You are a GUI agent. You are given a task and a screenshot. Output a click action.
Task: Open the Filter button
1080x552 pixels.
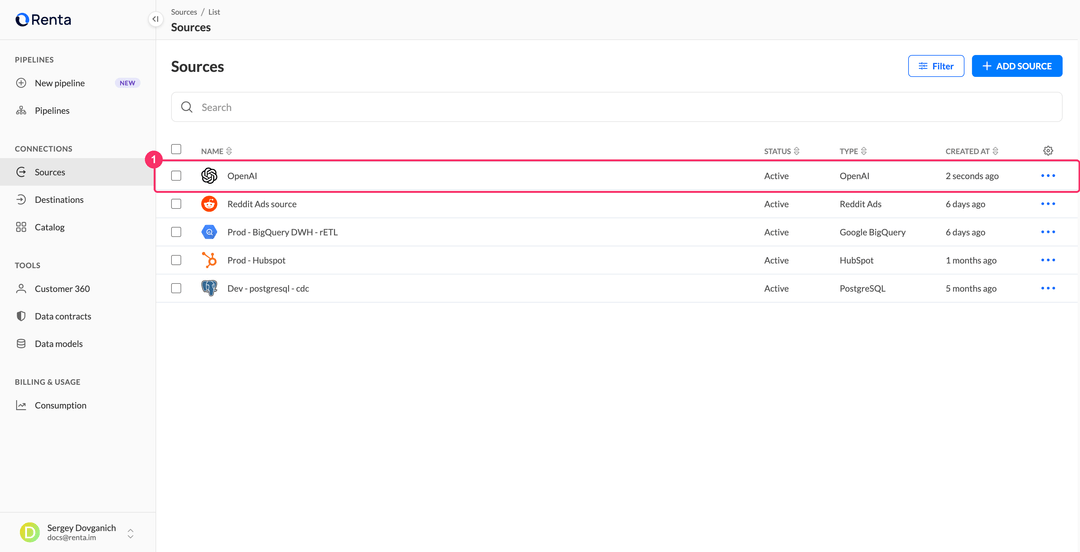(x=936, y=66)
